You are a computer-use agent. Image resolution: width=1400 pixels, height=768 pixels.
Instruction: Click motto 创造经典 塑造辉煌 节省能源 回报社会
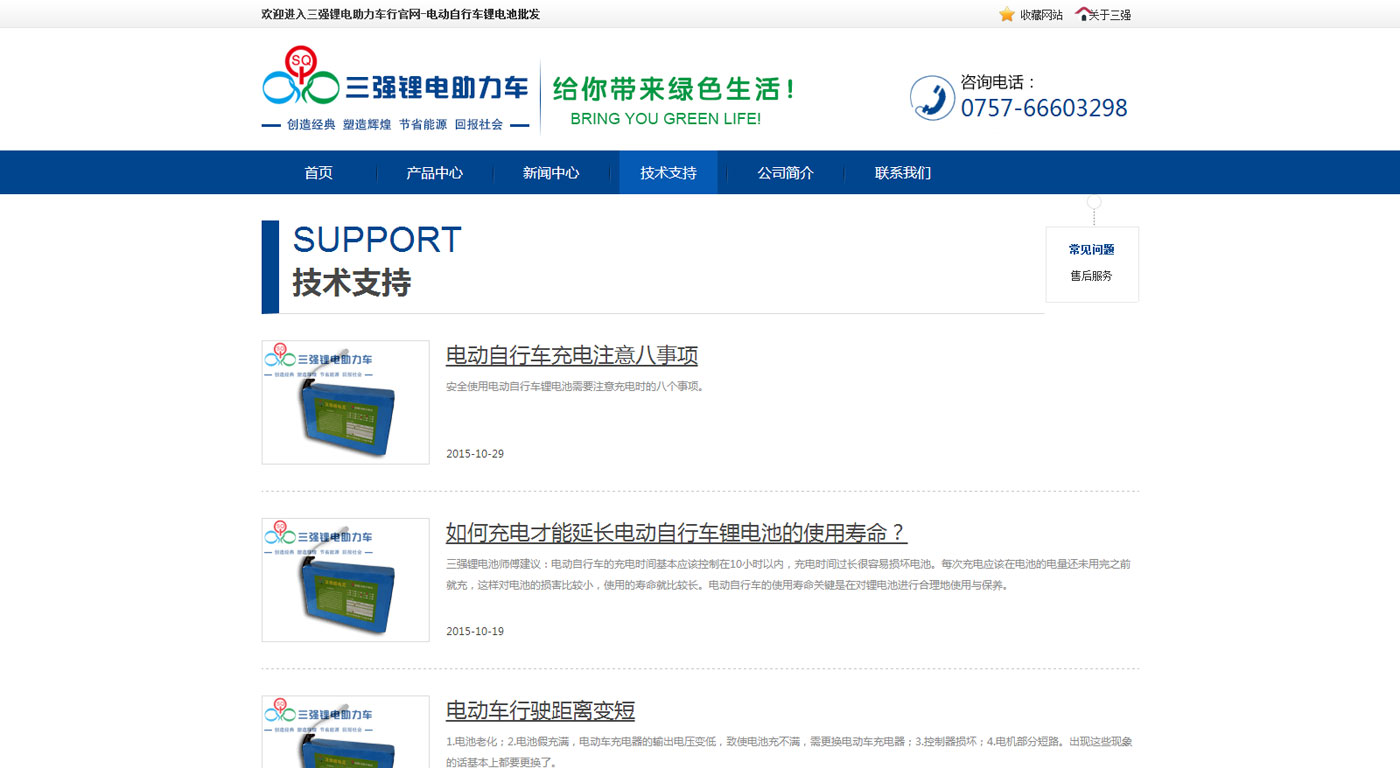click(x=395, y=125)
